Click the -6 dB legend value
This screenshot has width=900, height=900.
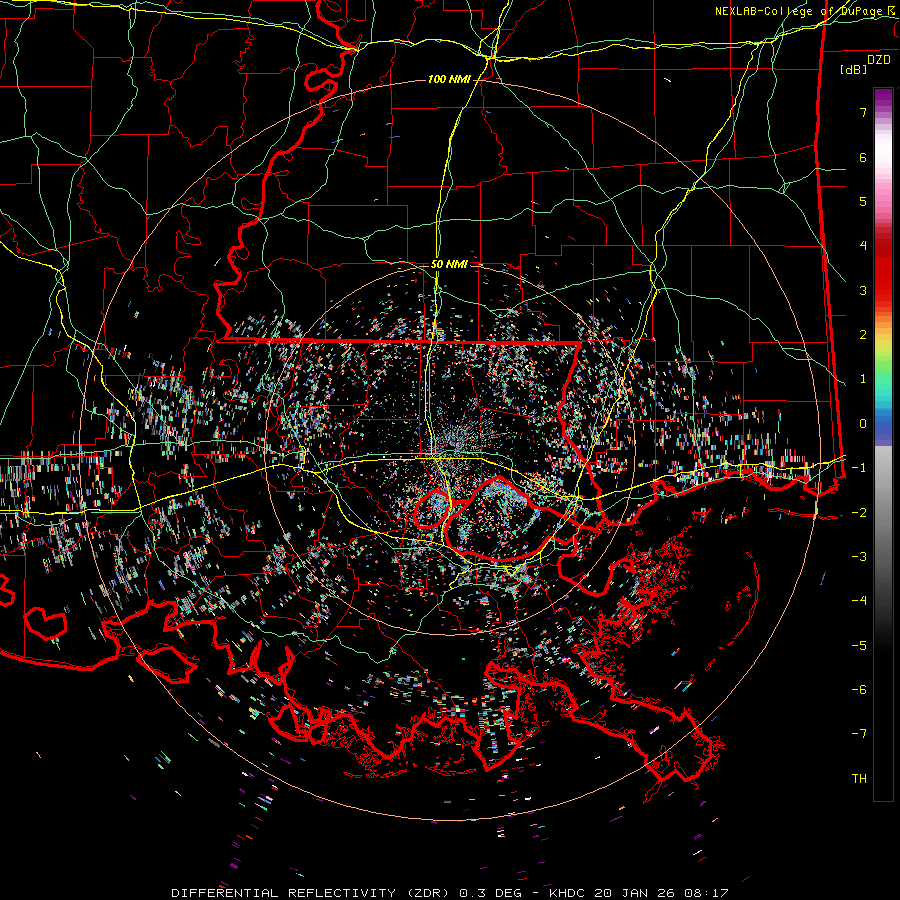tap(859, 690)
